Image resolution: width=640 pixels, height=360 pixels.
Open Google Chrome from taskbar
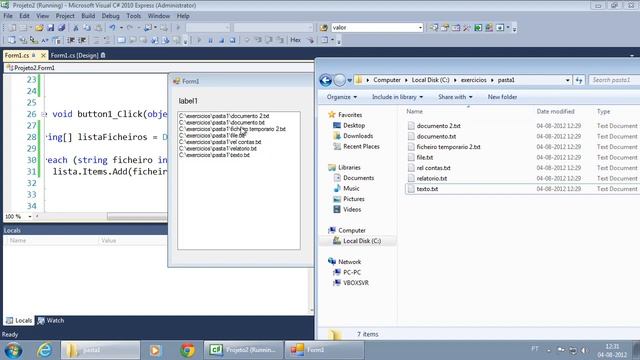click(188, 350)
